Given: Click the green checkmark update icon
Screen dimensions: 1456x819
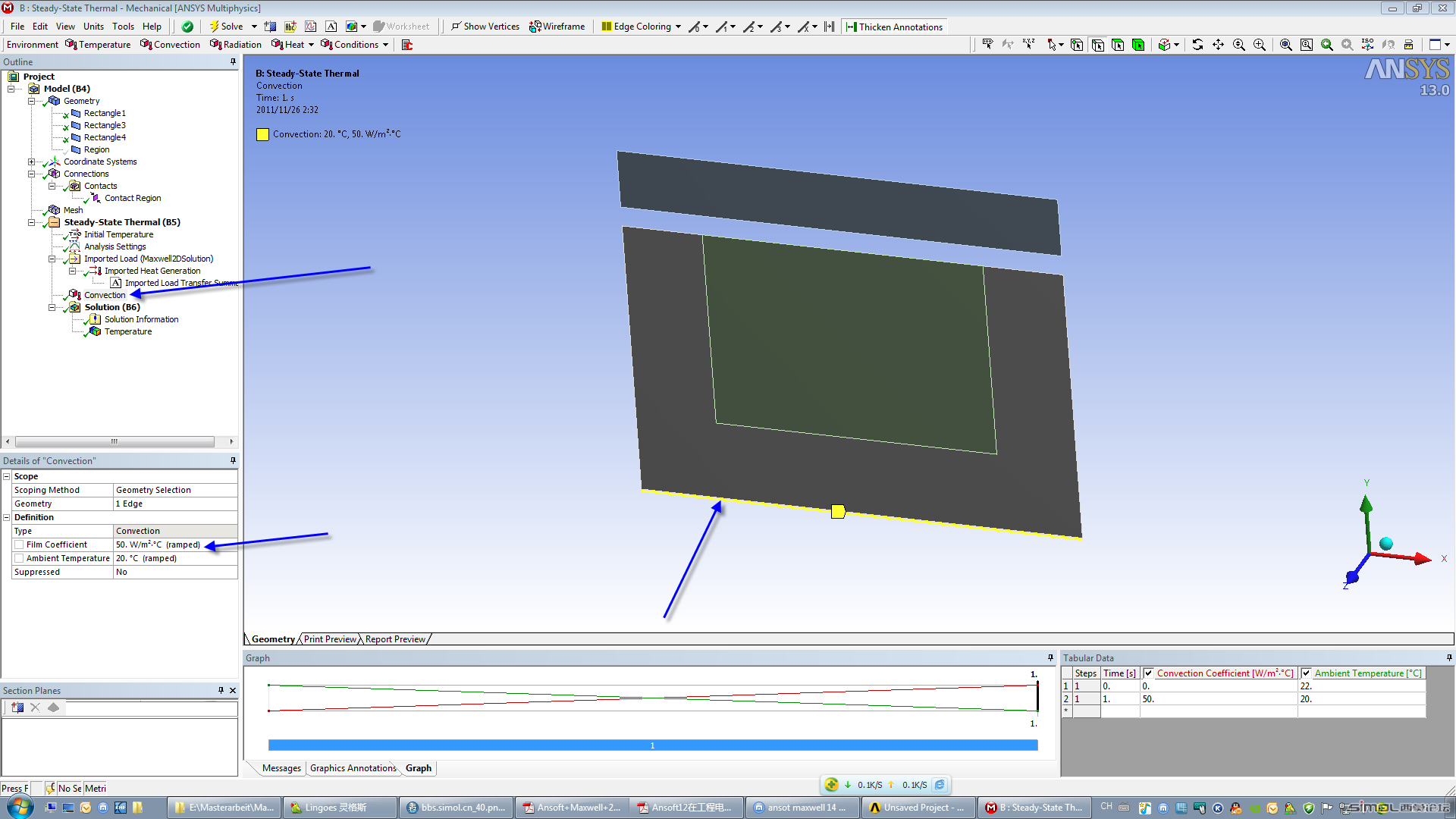Looking at the screenshot, I should (187, 27).
